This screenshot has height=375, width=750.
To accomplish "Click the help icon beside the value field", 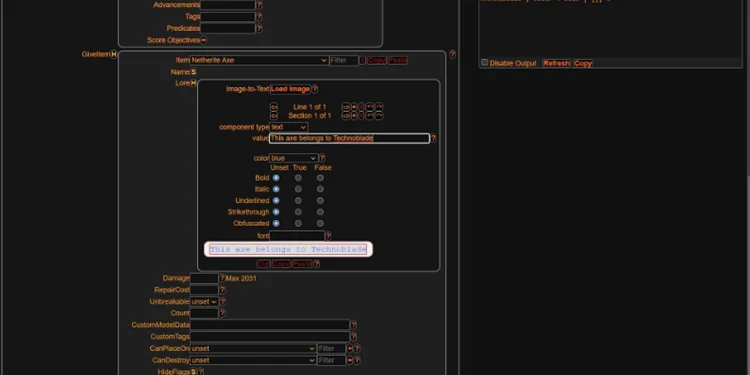I will [433, 138].
